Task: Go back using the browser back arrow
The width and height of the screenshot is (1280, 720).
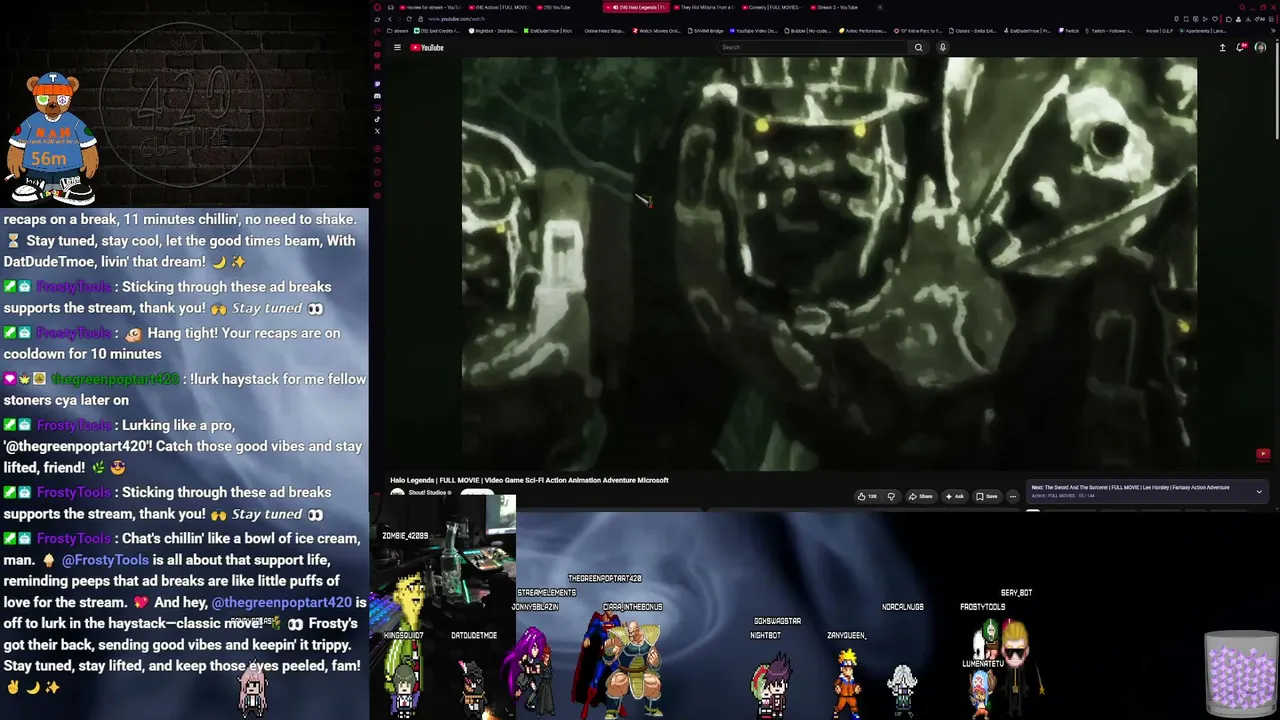Action: (x=389, y=19)
